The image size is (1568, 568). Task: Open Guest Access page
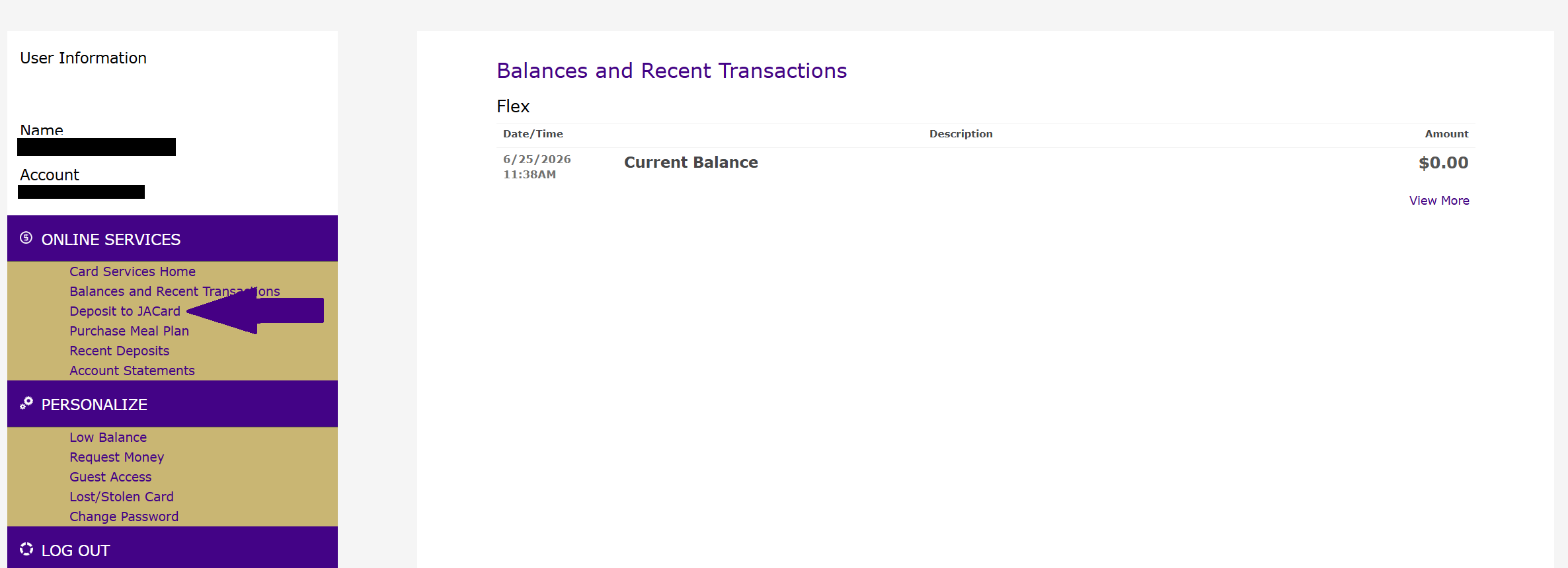tap(110, 477)
